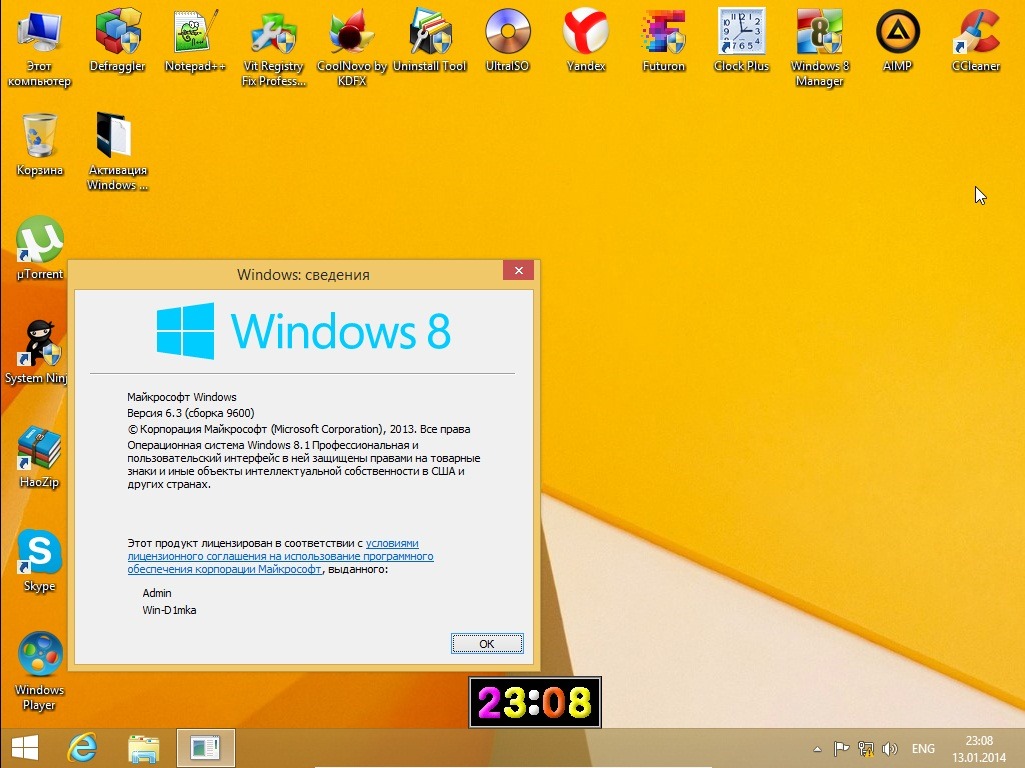
Task: Click 'Версия 6.3 (сборка 9600)' text
Action: (191, 413)
